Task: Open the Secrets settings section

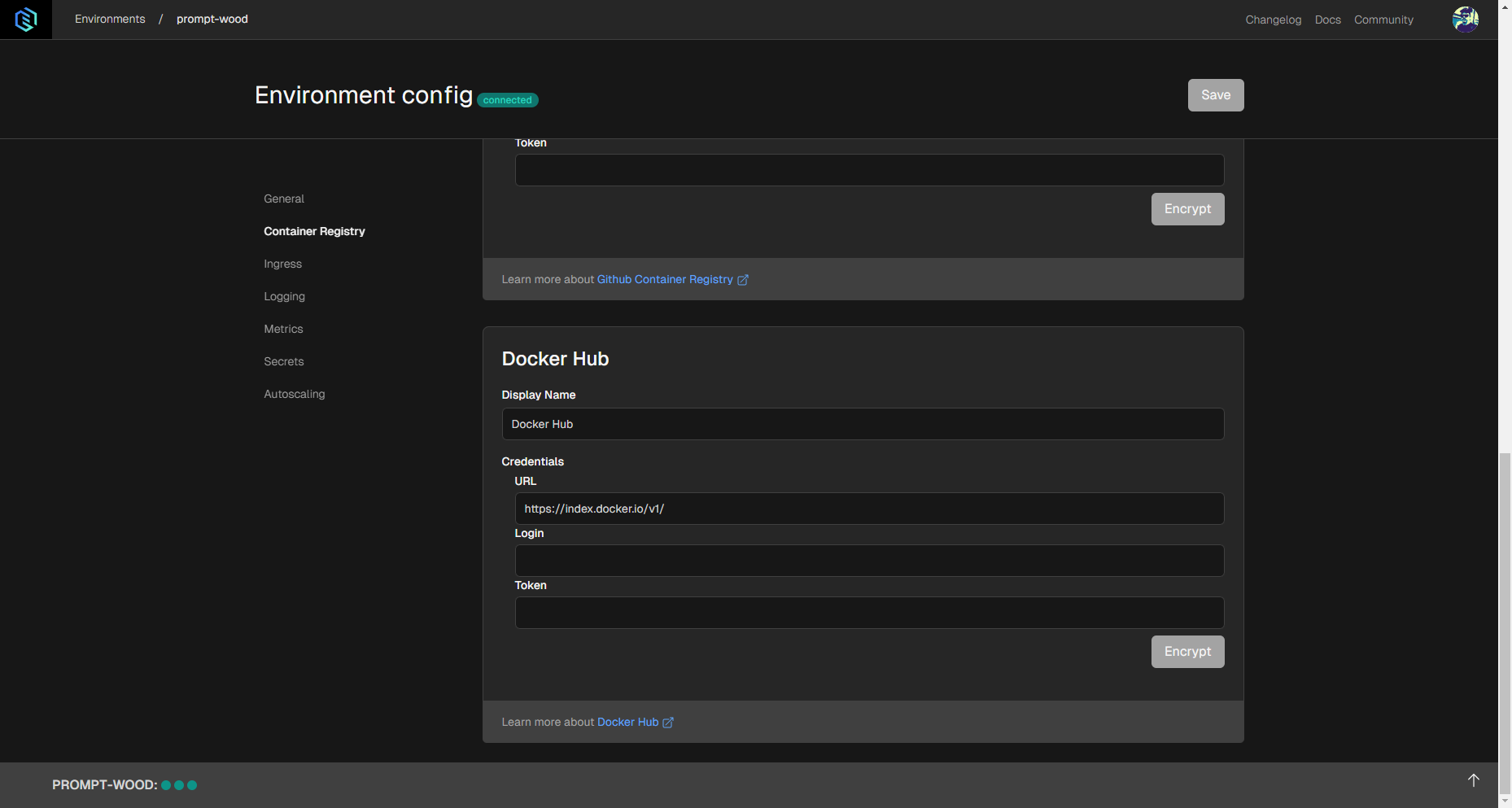Action: 283,361
